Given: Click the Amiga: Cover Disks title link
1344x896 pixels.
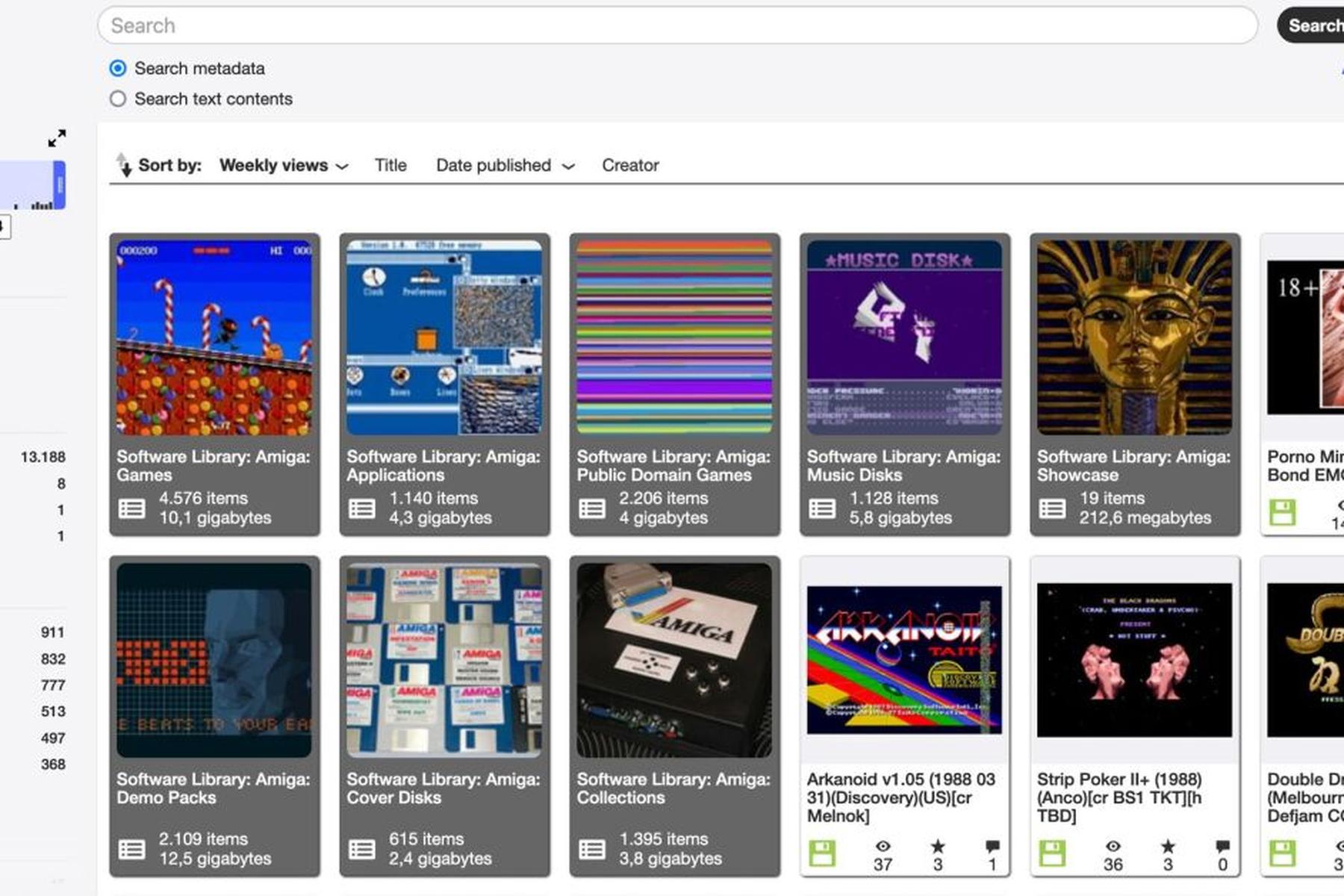Looking at the screenshot, I should (444, 788).
